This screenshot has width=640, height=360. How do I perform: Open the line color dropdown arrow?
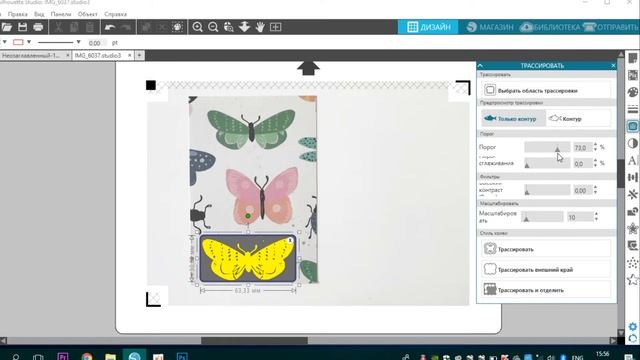tap(29, 42)
